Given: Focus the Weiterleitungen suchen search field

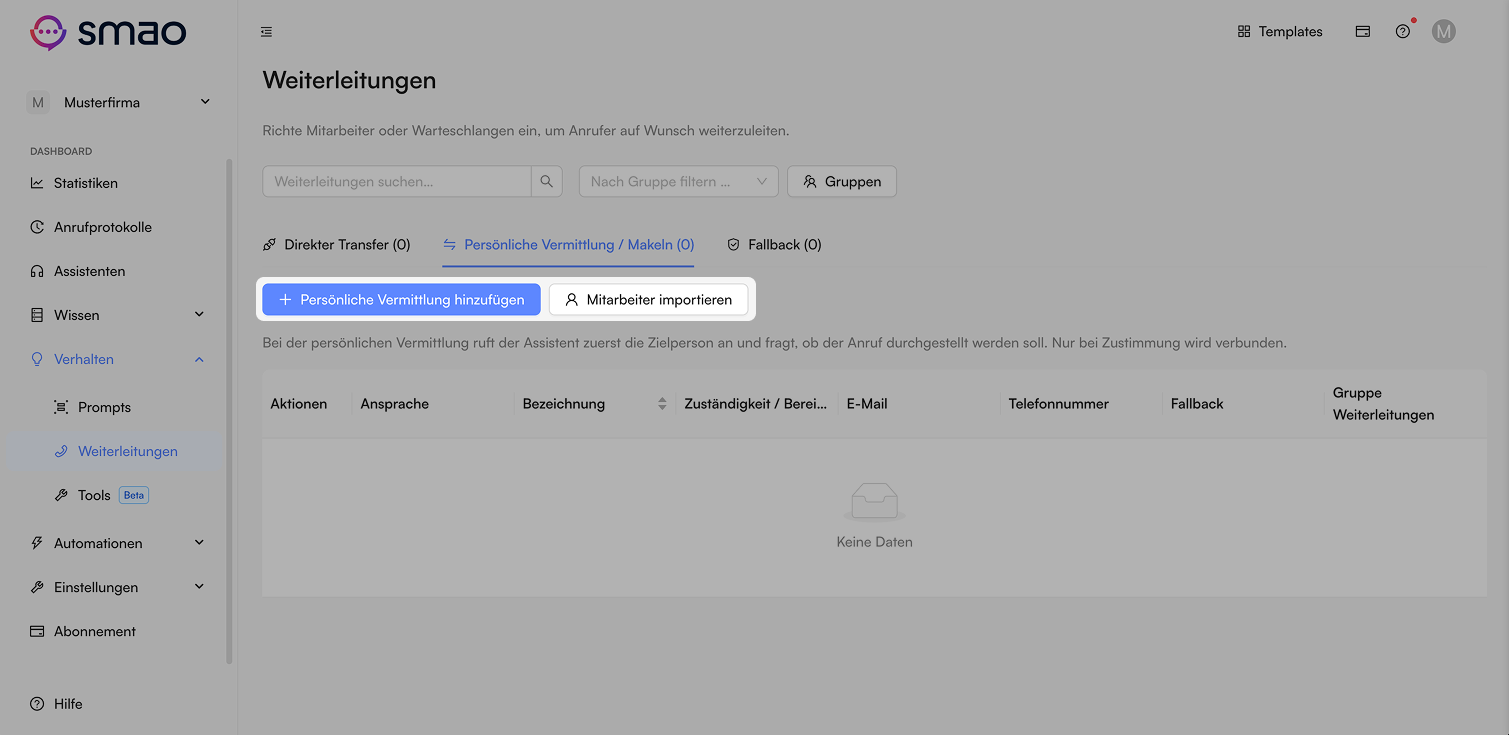Looking at the screenshot, I should 397,182.
